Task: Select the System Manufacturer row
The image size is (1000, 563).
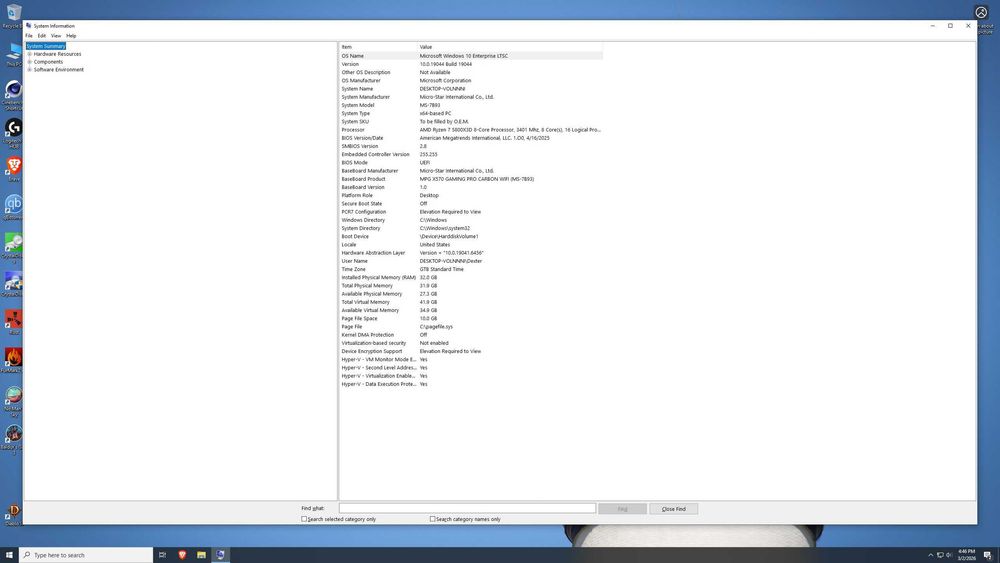Action: 471,97
